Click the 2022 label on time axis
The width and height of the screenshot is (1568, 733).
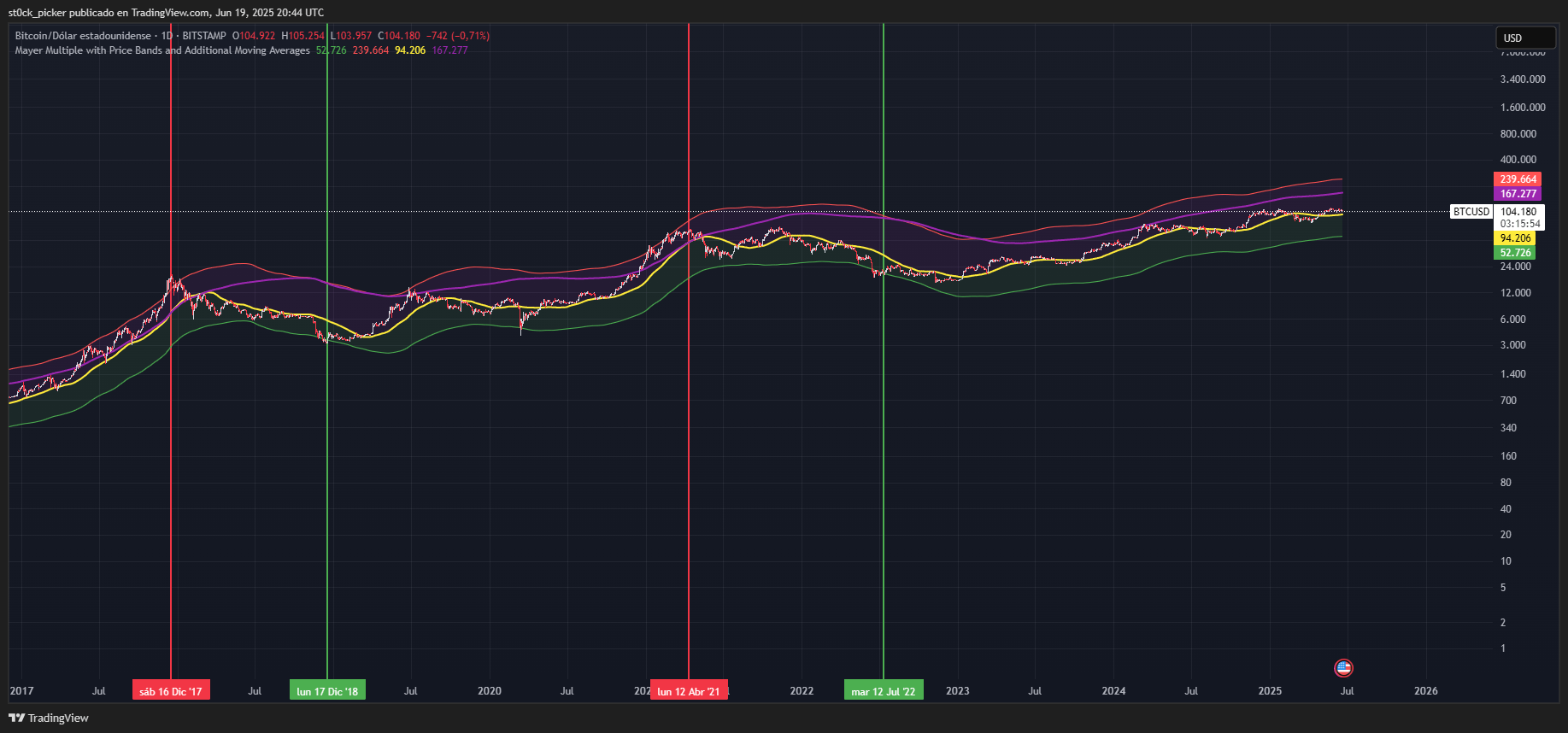pyautogui.click(x=802, y=690)
